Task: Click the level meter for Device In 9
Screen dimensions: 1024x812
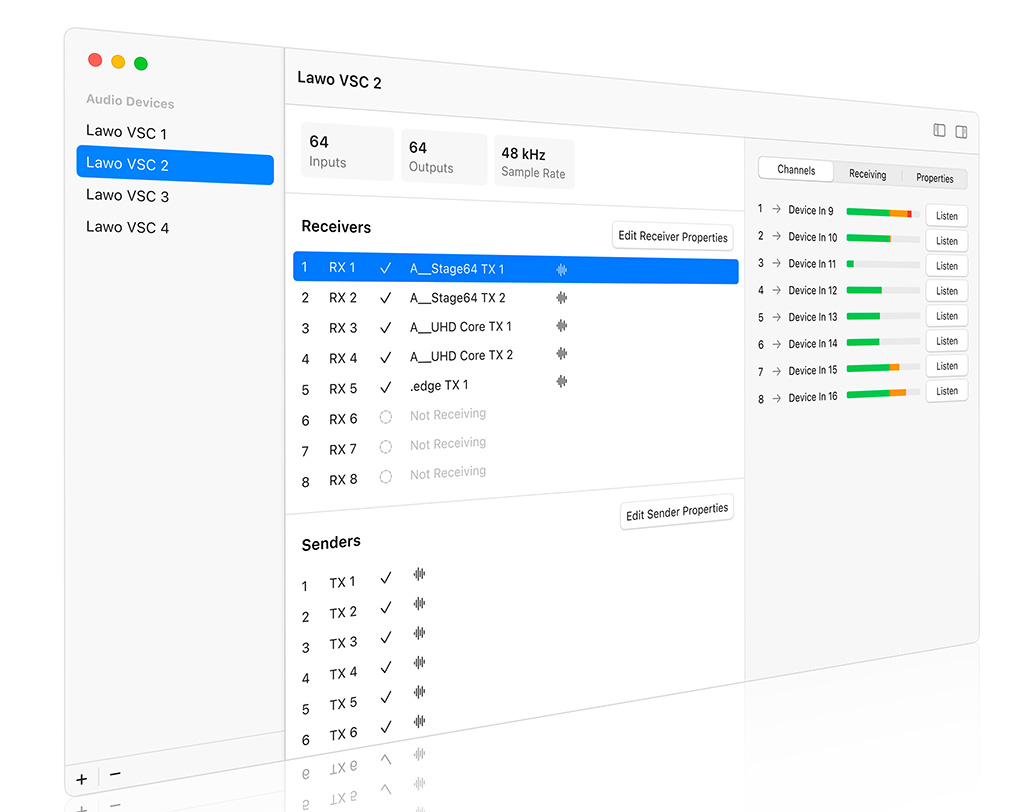Action: click(x=883, y=213)
